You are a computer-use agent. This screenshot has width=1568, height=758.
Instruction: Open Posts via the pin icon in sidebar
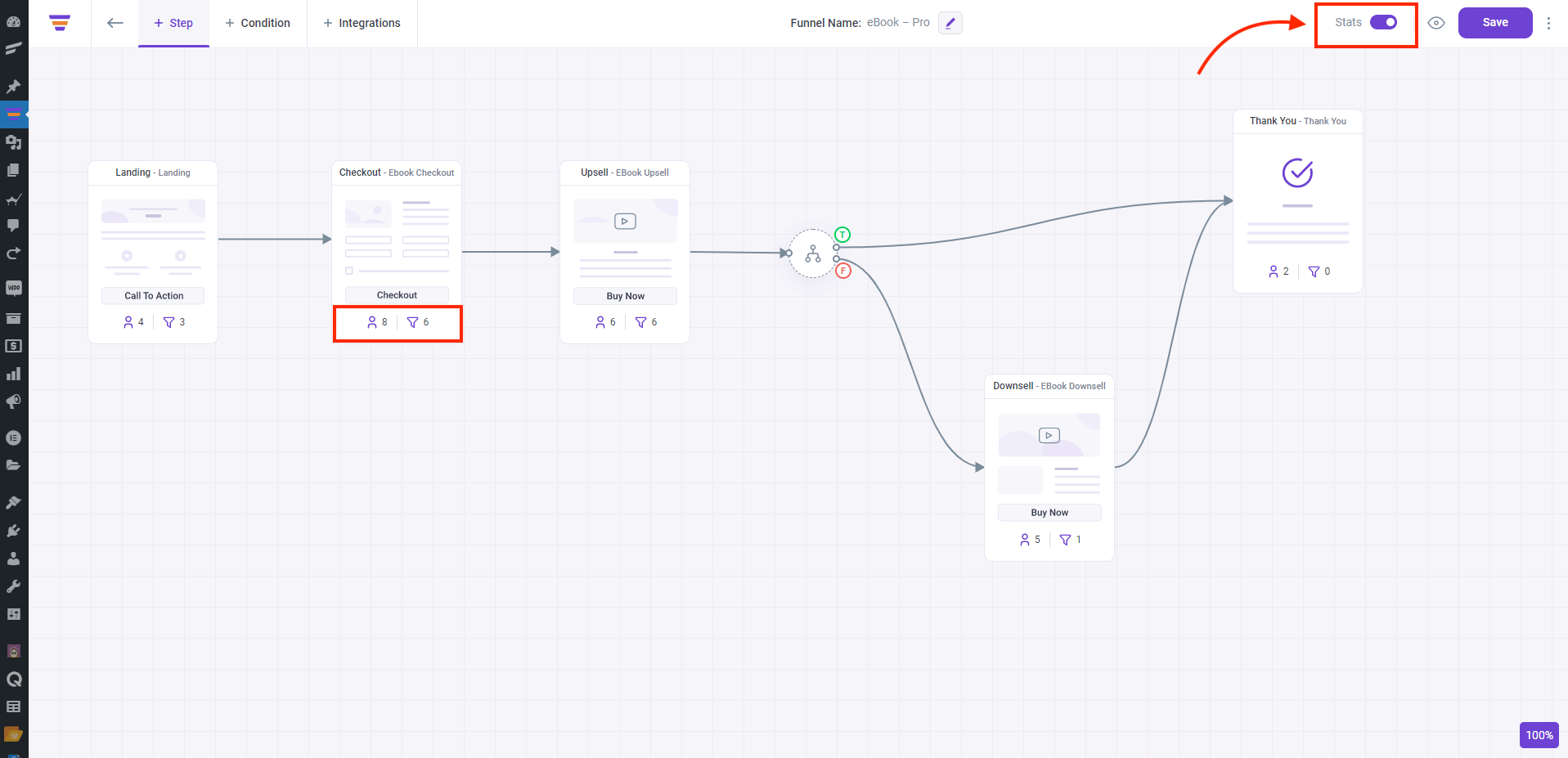click(13, 86)
